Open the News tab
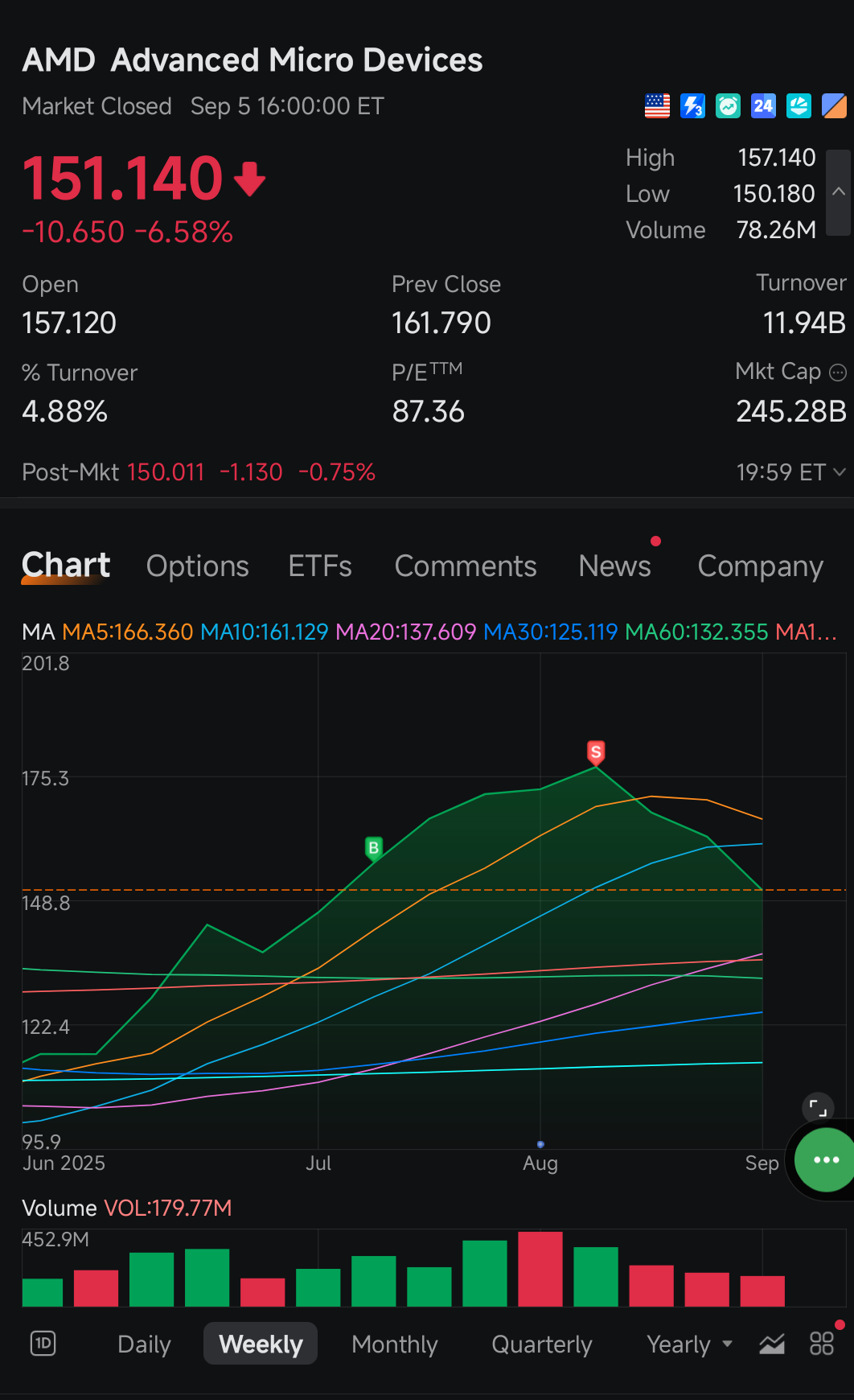The image size is (854, 1400). (615, 566)
